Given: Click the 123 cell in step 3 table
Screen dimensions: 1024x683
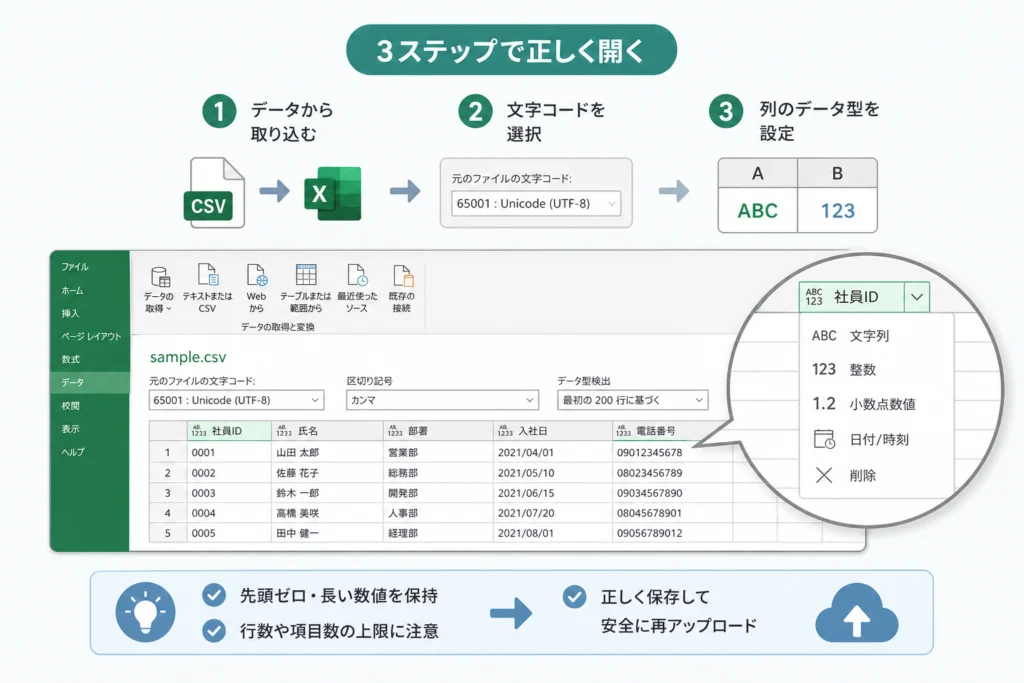Looking at the screenshot, I should click(837, 210).
